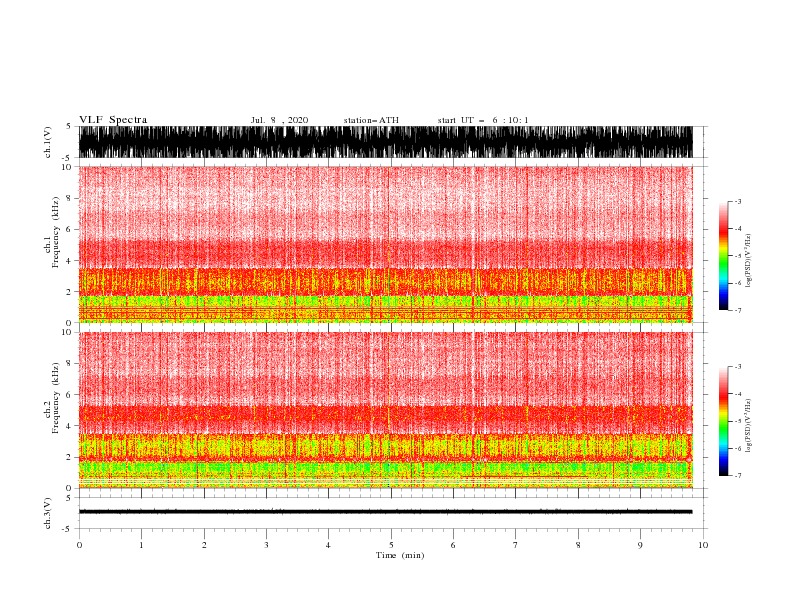Click the time axis tick label "0"

(79, 545)
